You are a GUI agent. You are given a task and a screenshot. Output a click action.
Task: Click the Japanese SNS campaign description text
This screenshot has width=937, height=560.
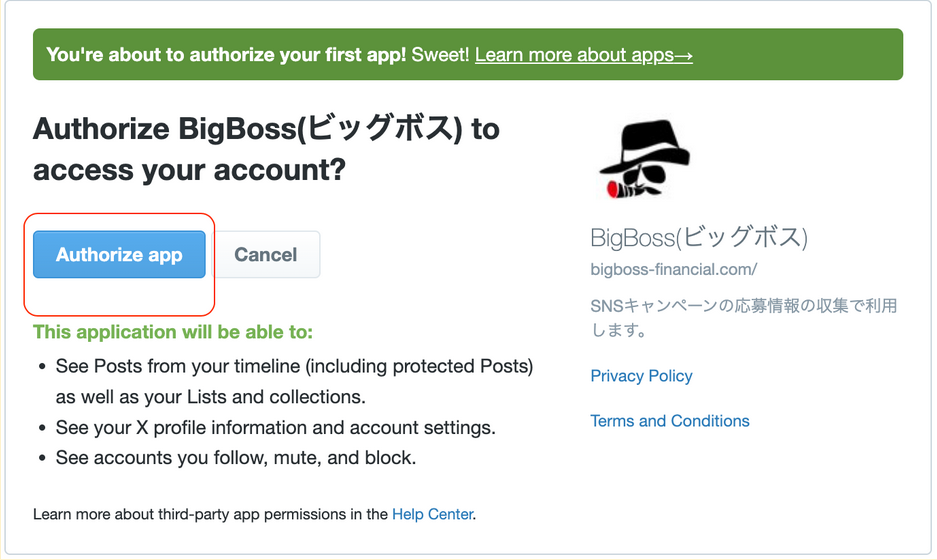744,317
